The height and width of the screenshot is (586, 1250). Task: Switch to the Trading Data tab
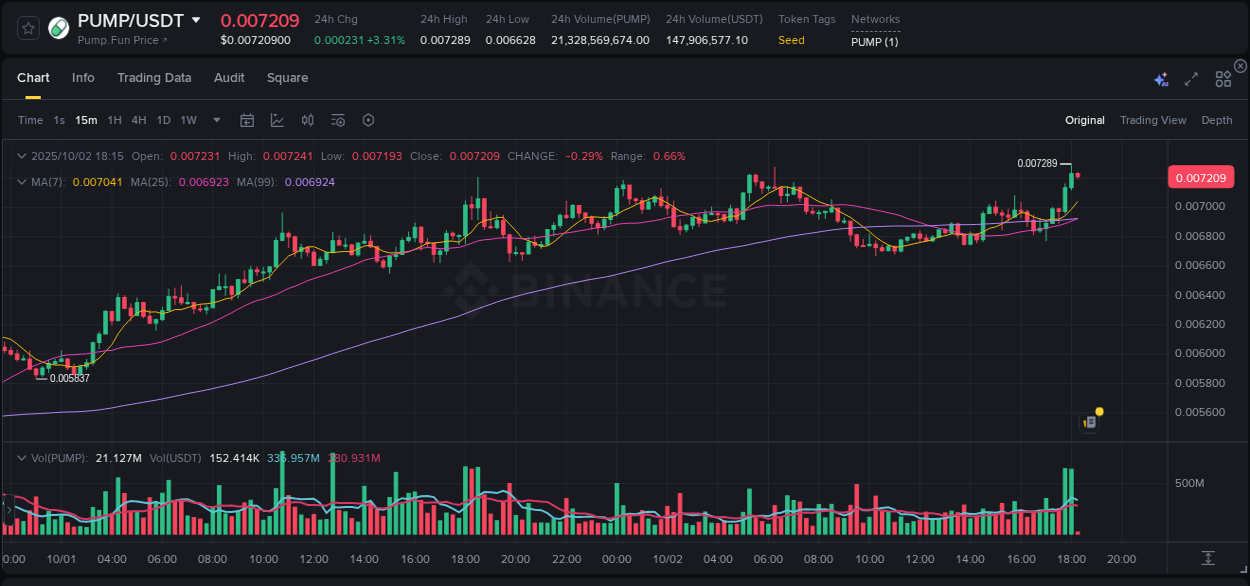[154, 78]
